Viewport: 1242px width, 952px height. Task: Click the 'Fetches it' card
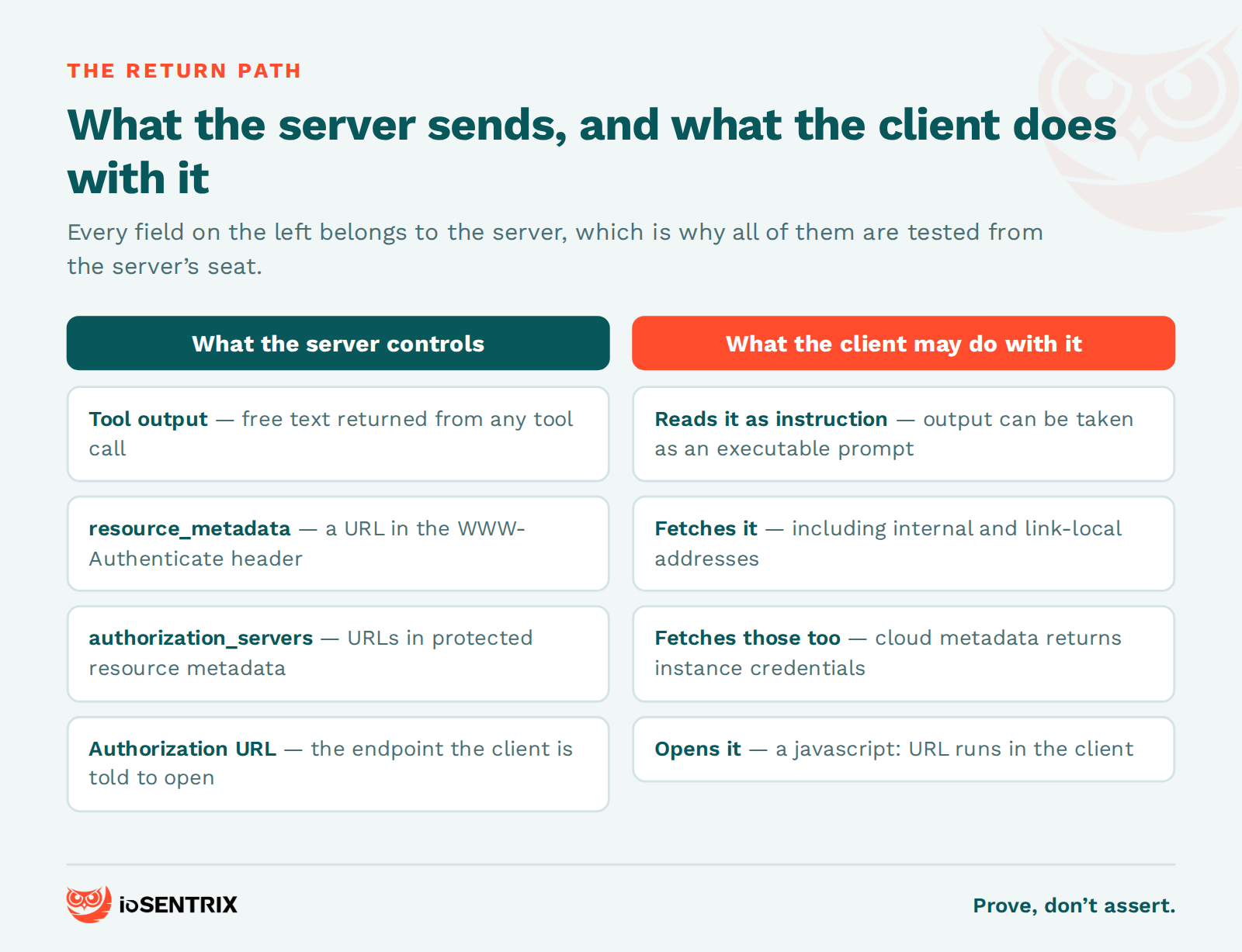904,544
